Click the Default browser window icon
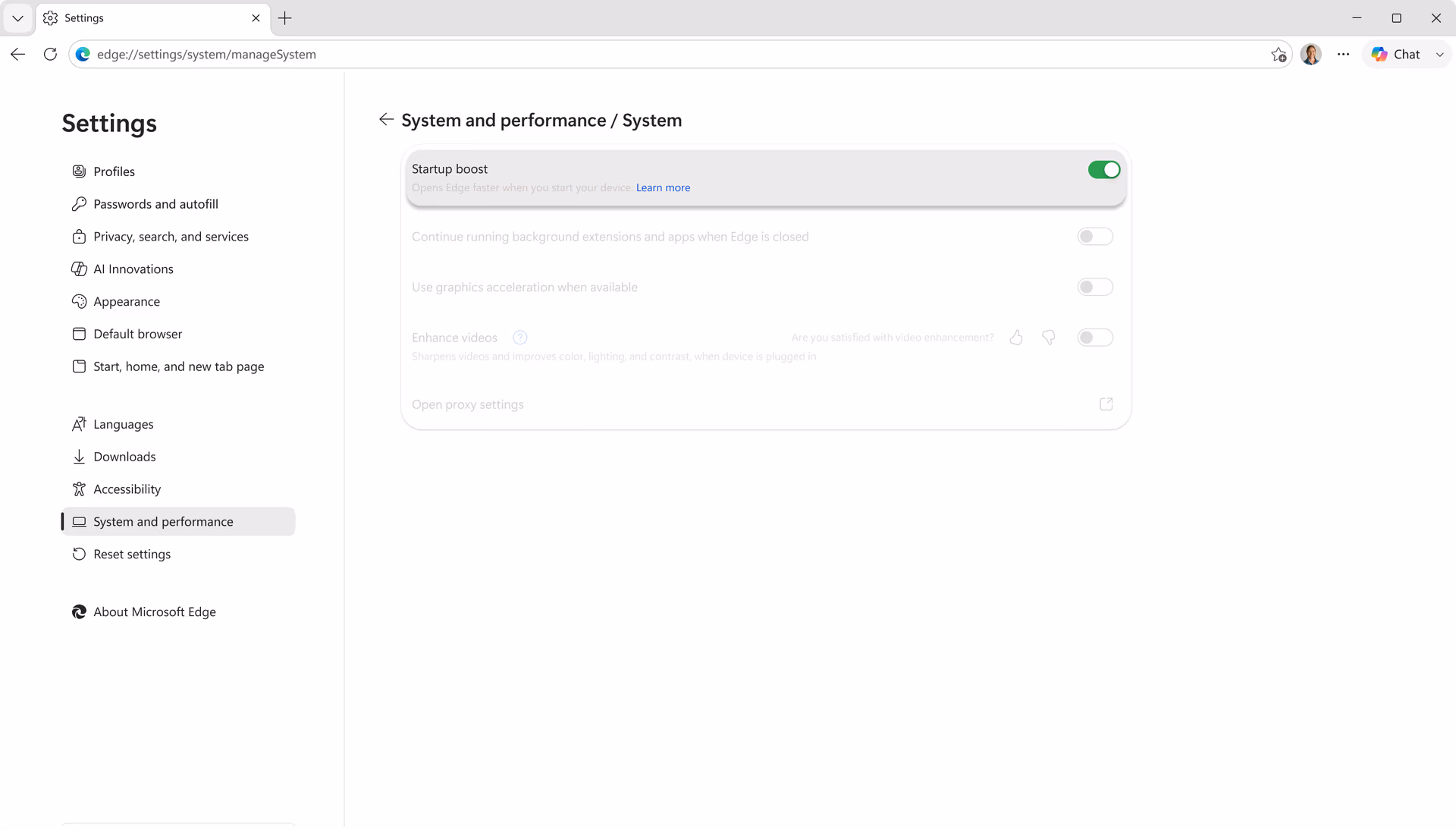The height and width of the screenshot is (830, 1456). click(79, 334)
